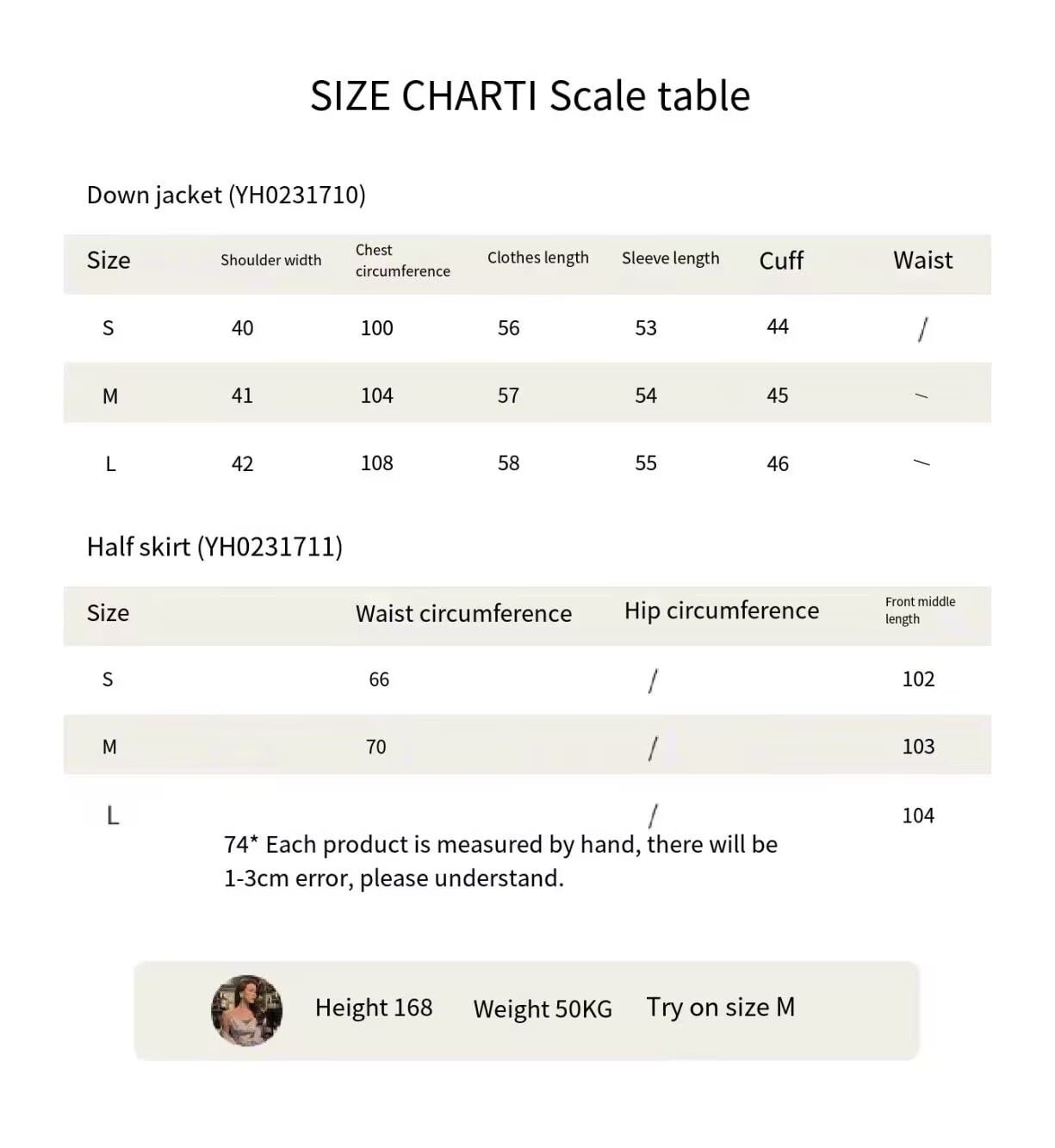
Task: Click the model photo thumbnail
Action: (247, 1010)
